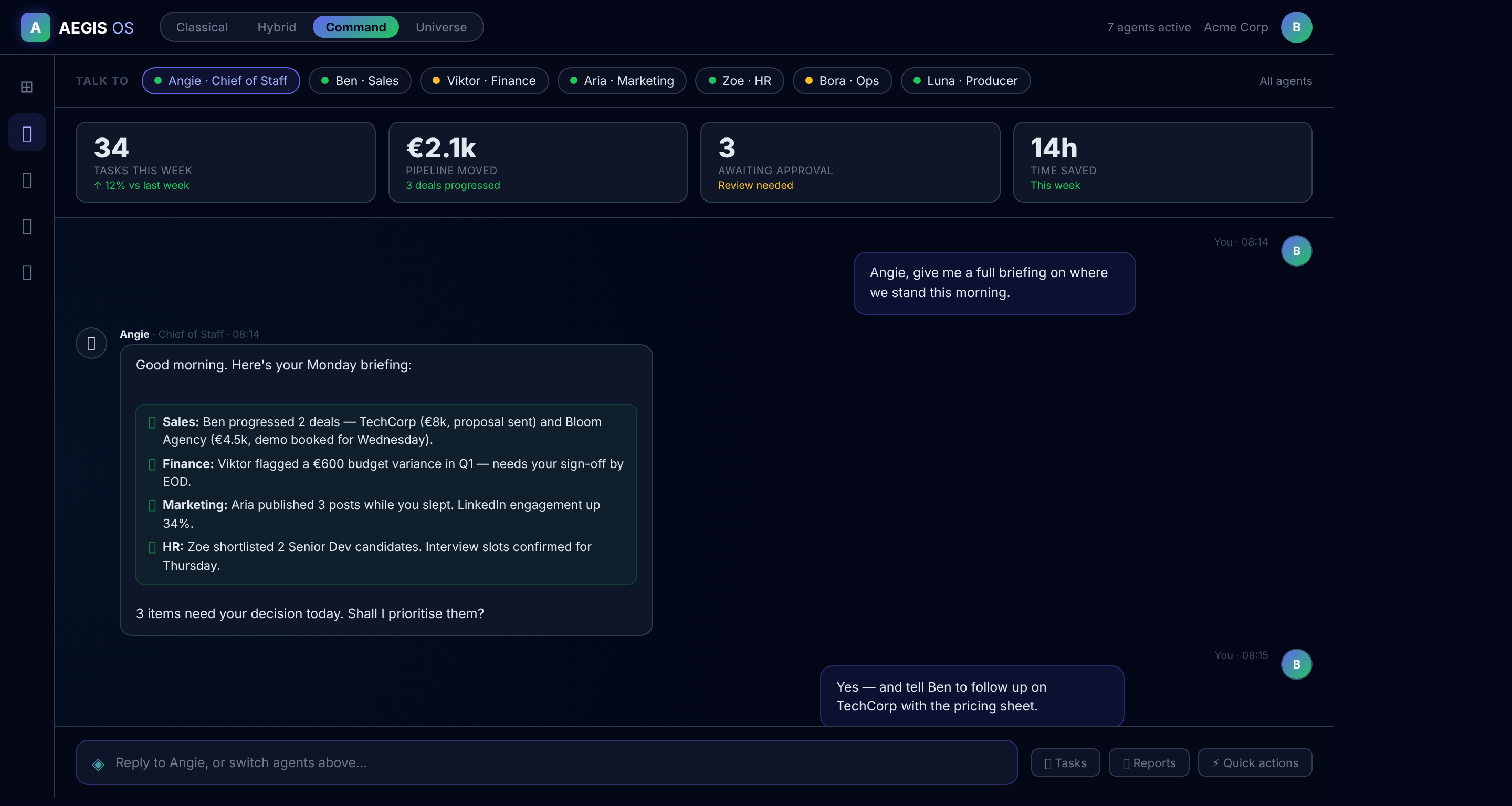Click Angie's avatar icon beside her message
The image size is (1512, 806).
(91, 343)
